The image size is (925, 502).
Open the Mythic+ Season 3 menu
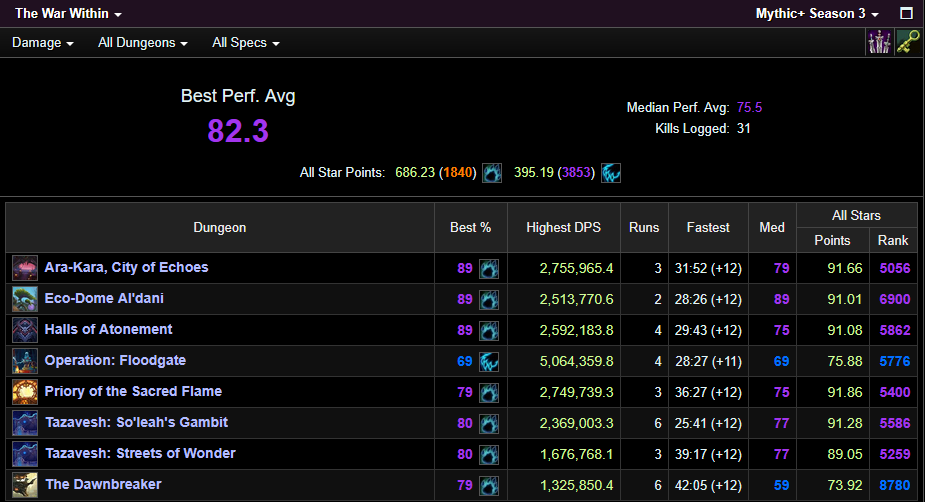817,14
